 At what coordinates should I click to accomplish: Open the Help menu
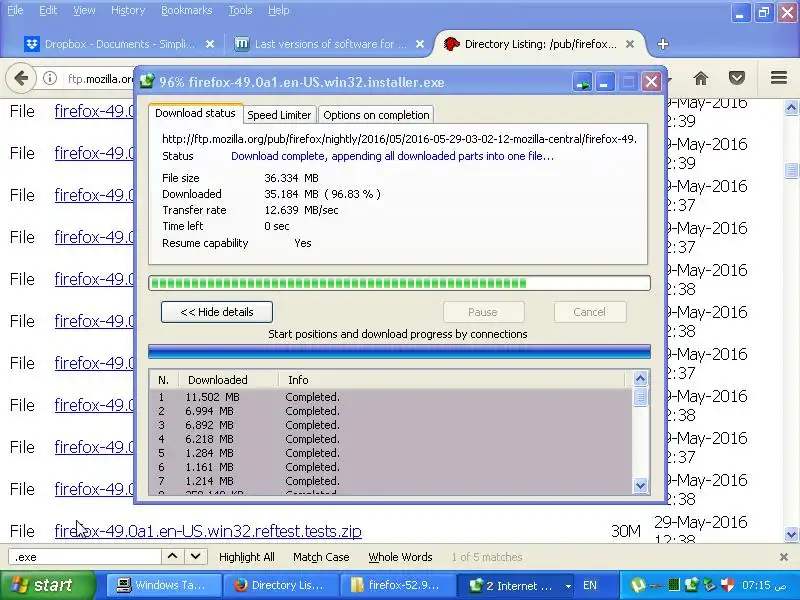(279, 10)
